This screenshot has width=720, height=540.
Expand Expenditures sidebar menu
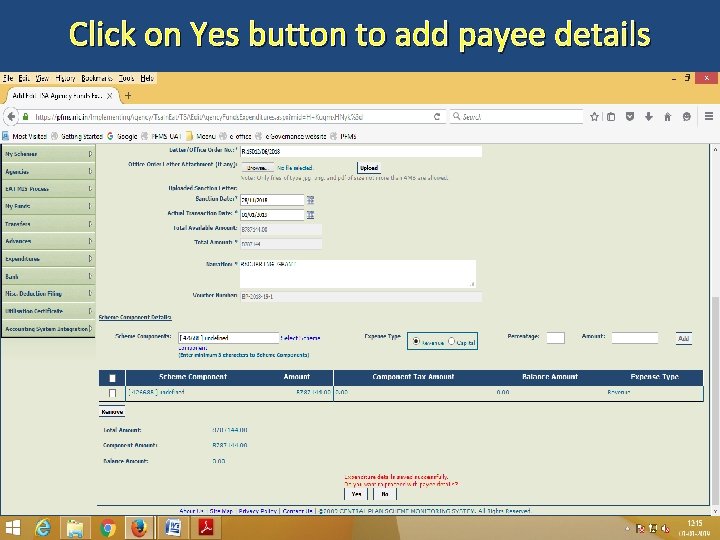[x=48, y=259]
